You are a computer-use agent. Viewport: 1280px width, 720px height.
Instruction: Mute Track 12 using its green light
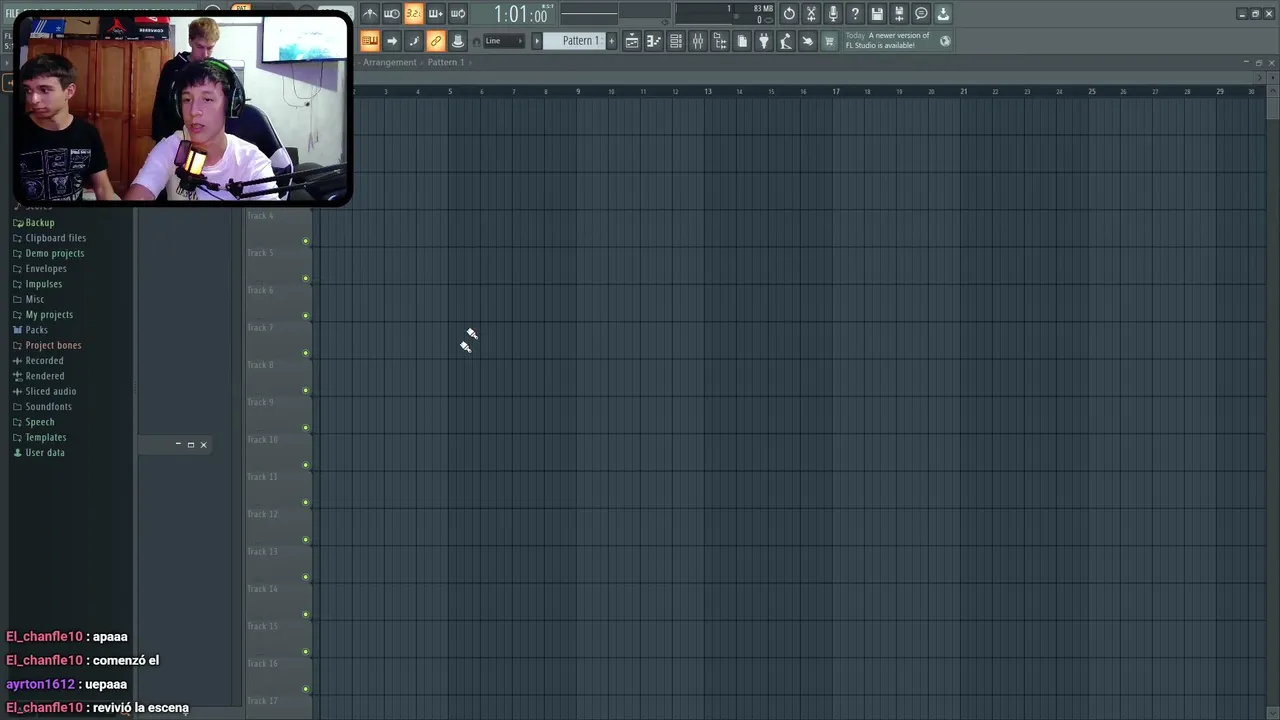point(306,540)
